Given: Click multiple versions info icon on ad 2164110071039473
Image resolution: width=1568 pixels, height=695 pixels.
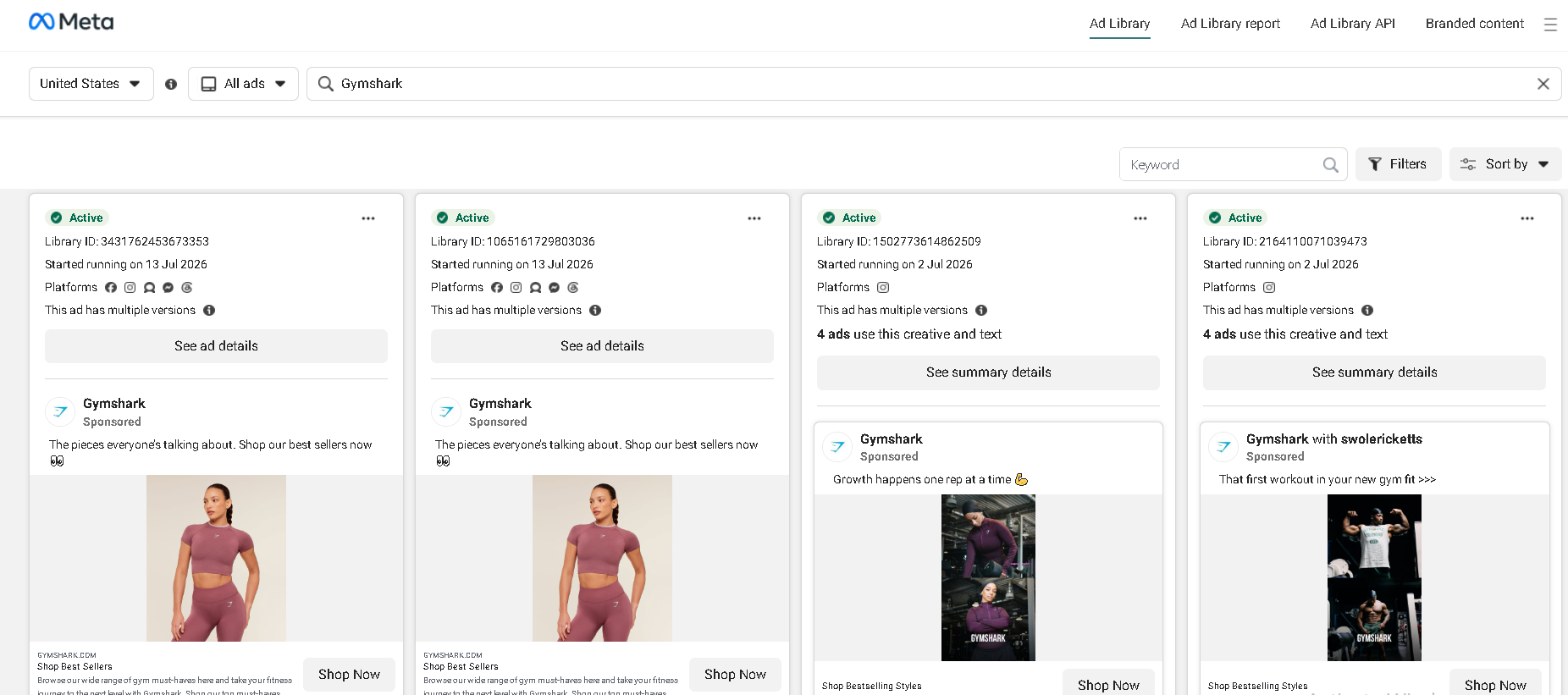Looking at the screenshot, I should [1367, 311].
